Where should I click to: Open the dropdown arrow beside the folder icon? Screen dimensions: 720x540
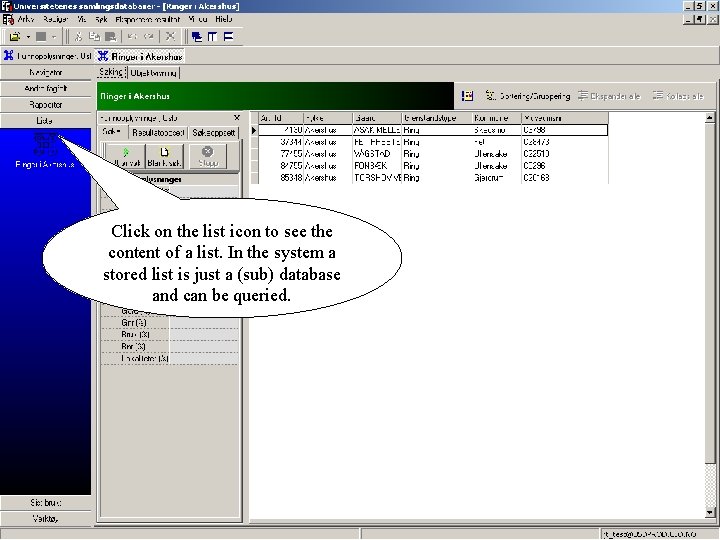28,37
